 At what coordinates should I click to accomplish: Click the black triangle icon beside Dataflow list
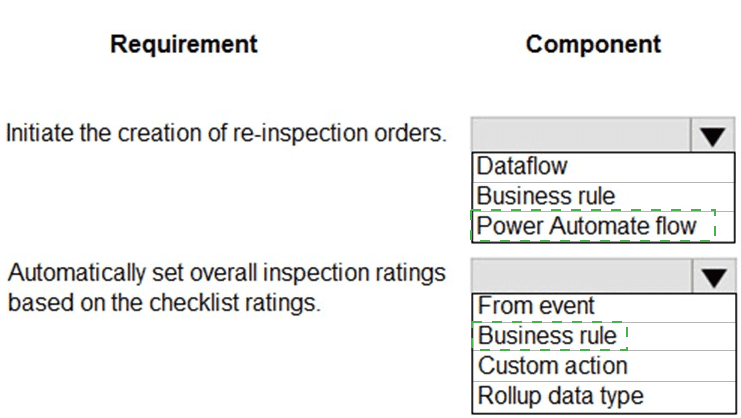tap(713, 136)
